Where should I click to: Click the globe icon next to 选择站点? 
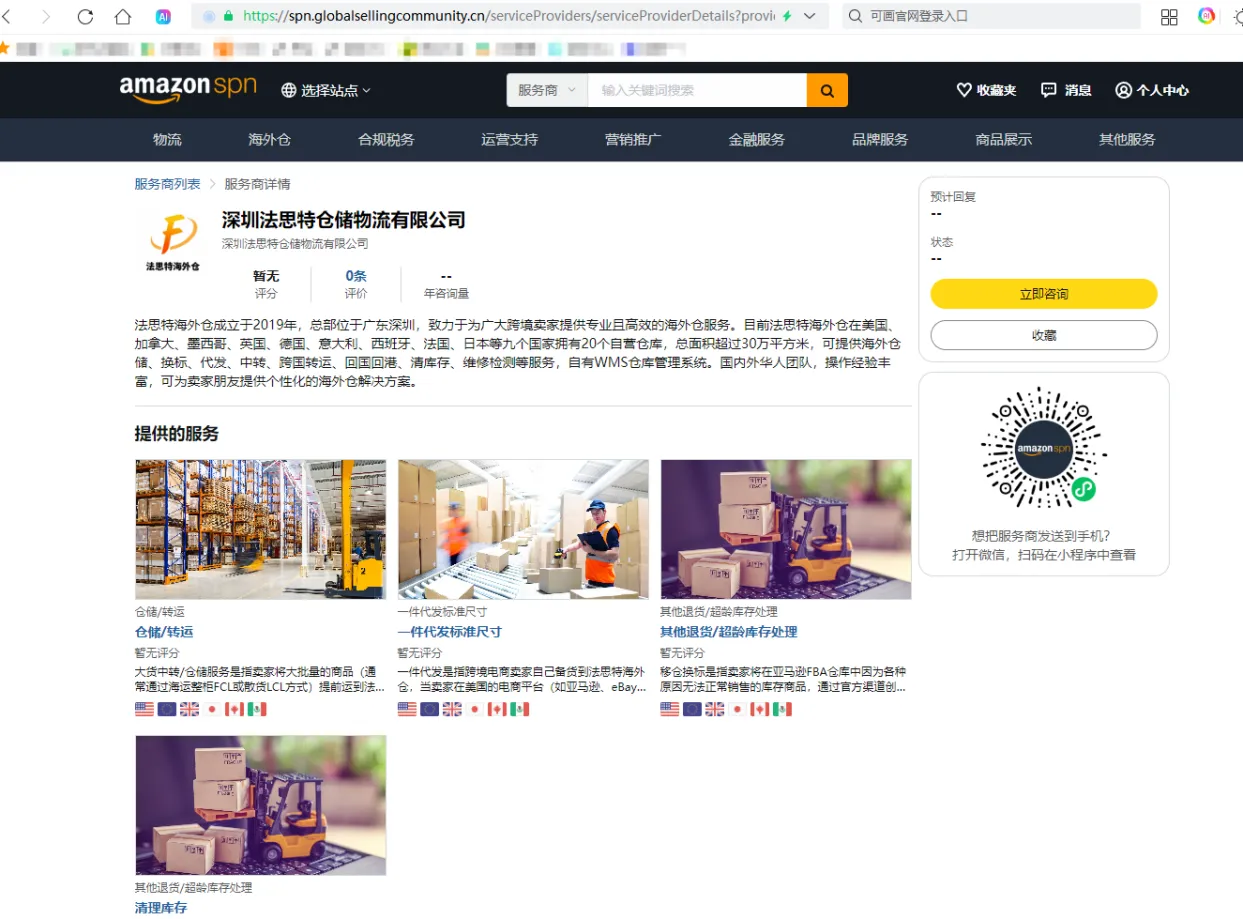[289, 90]
